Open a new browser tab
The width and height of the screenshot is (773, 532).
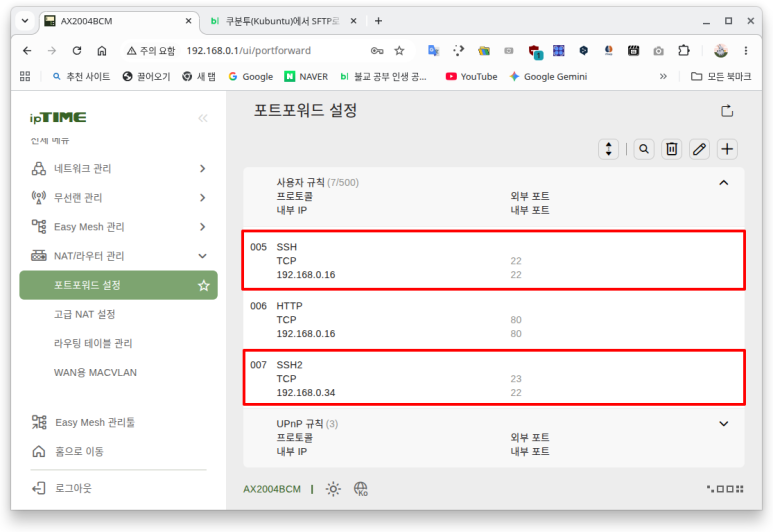(x=378, y=21)
